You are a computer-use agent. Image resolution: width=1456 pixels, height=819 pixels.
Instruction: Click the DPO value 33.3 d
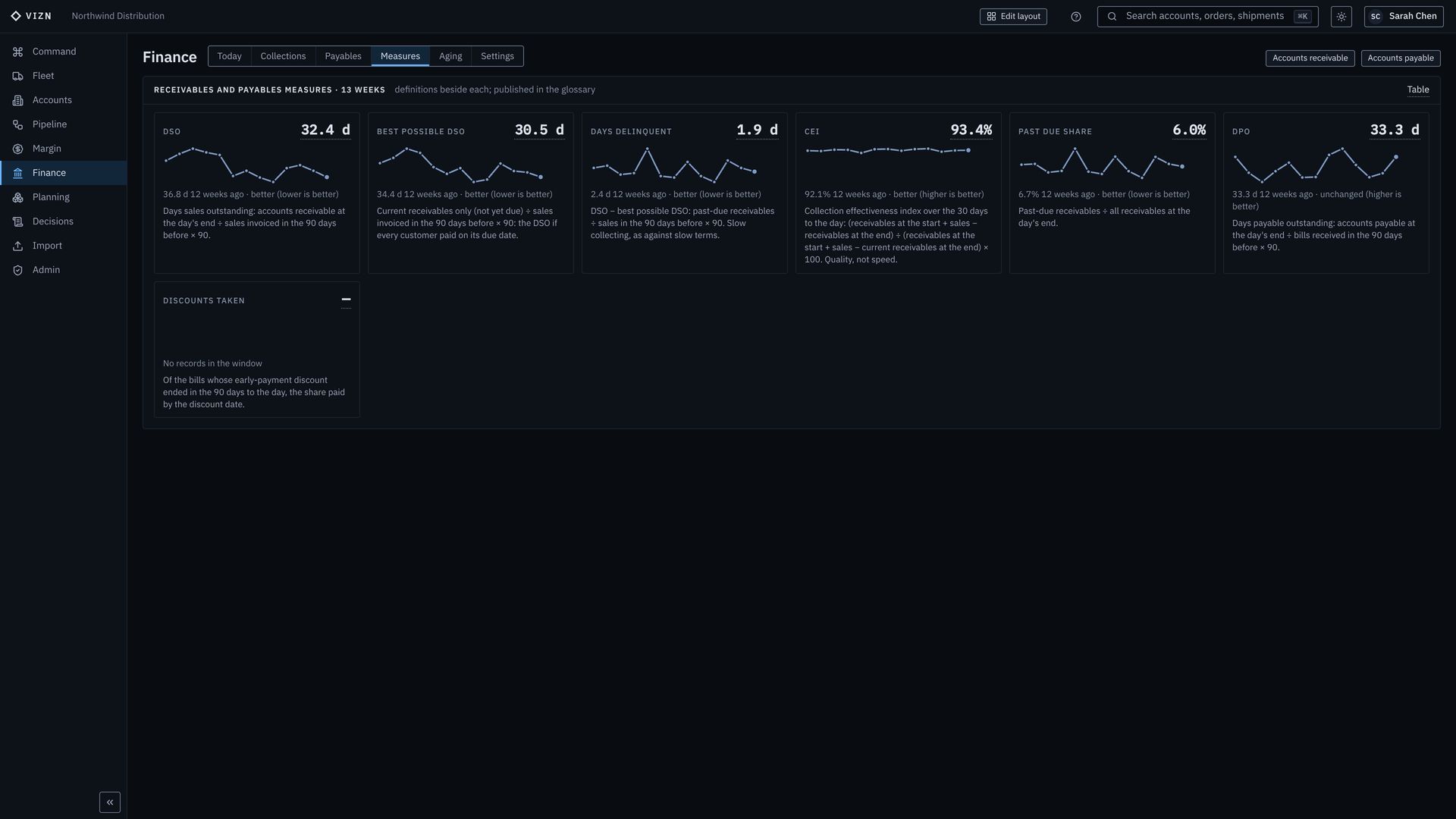pyautogui.click(x=1395, y=130)
